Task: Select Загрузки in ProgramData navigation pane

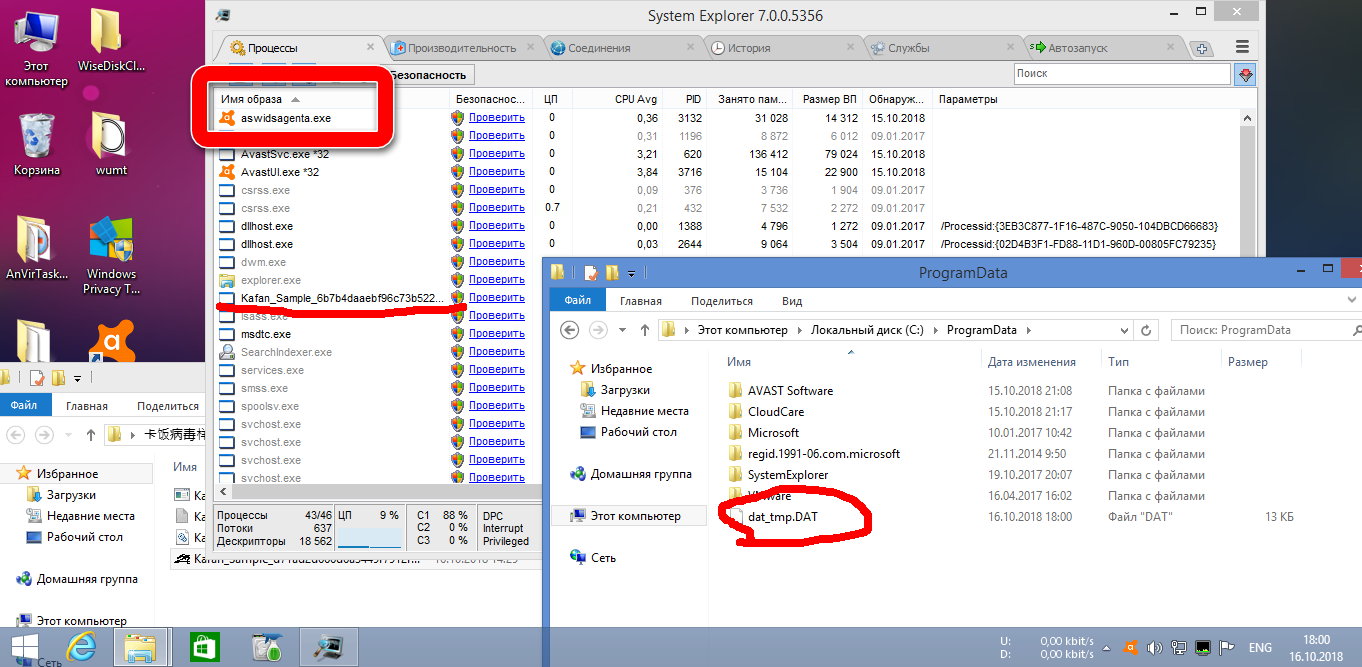Action: [x=625, y=390]
